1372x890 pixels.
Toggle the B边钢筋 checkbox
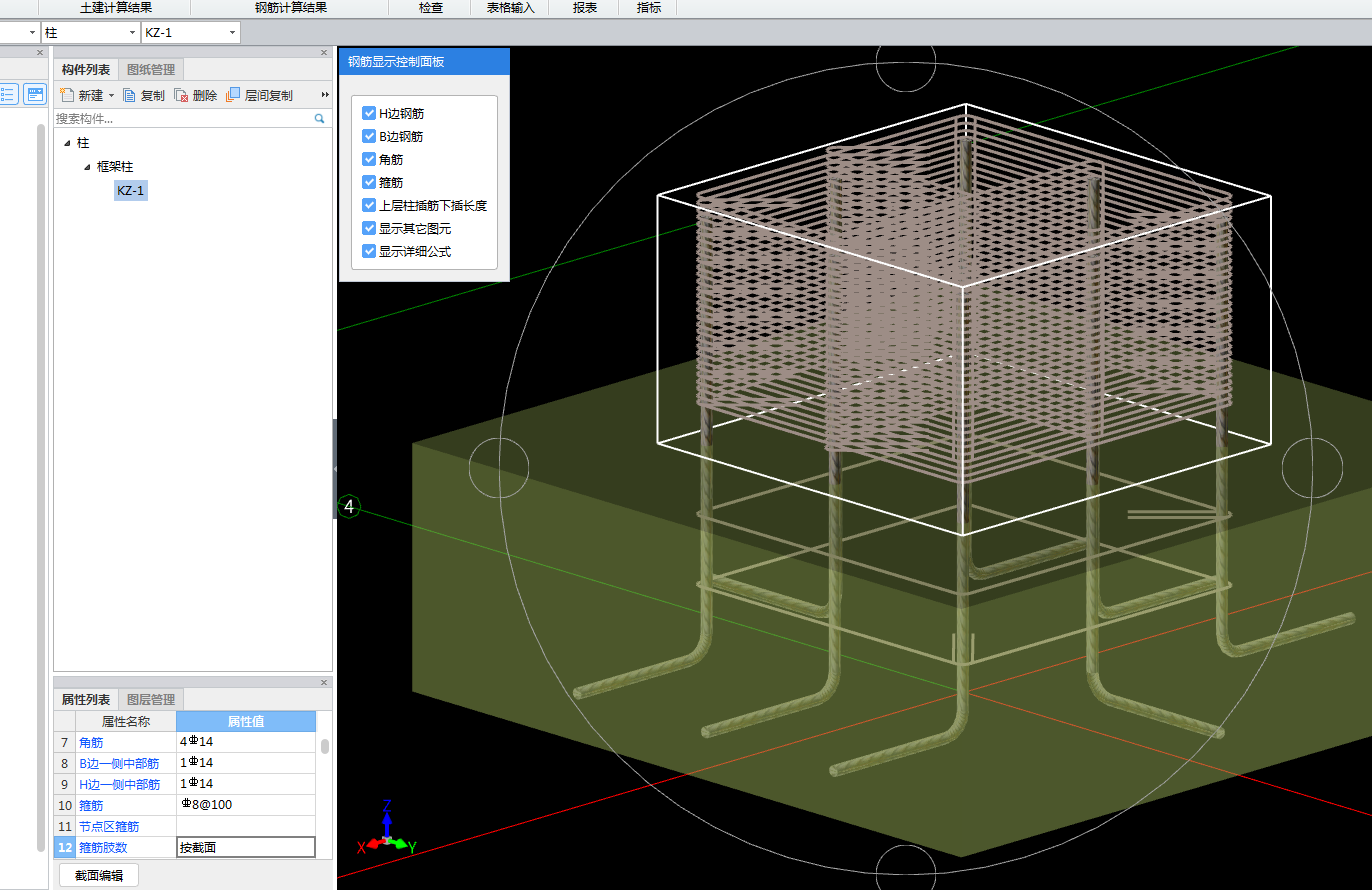pos(369,136)
